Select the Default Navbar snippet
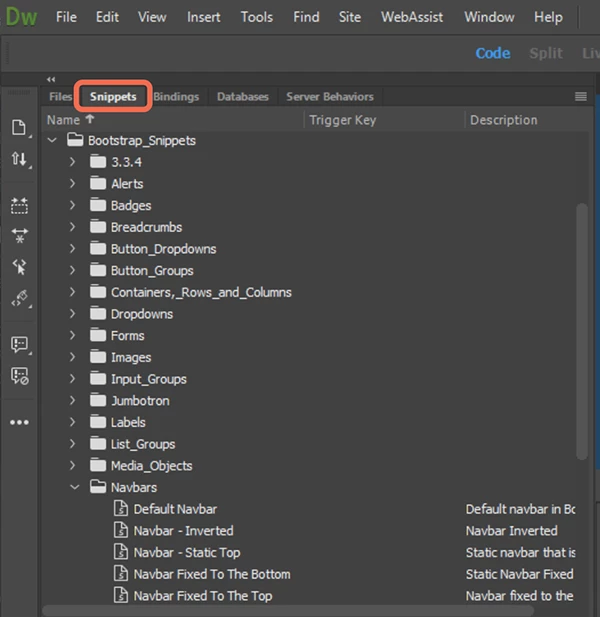This screenshot has height=617, width=600. click(175, 509)
